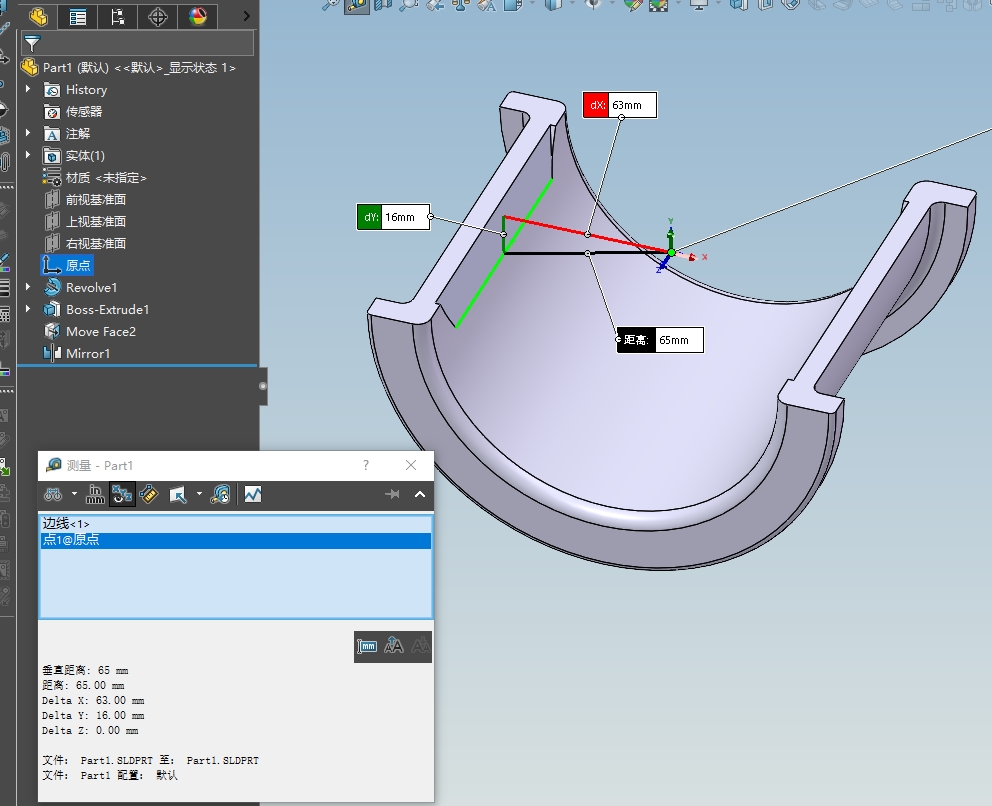The width and height of the screenshot is (992, 806).
Task: Expand the 实体(1) solid bodies folder
Action: tap(28, 155)
